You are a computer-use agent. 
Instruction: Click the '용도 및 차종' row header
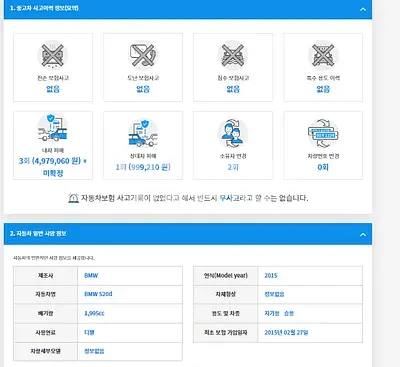coord(226,313)
